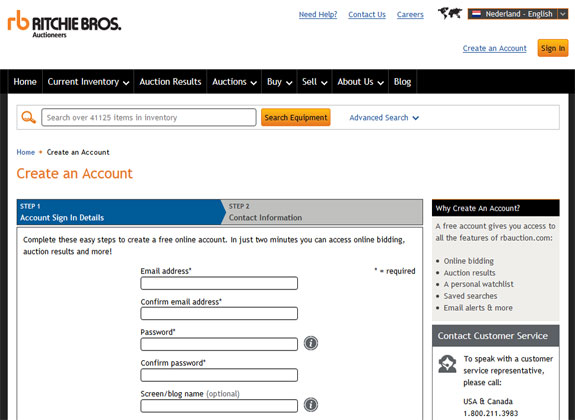The image size is (575, 420).
Task: Click the Home breadcrumb link
Action: [x=26, y=152]
